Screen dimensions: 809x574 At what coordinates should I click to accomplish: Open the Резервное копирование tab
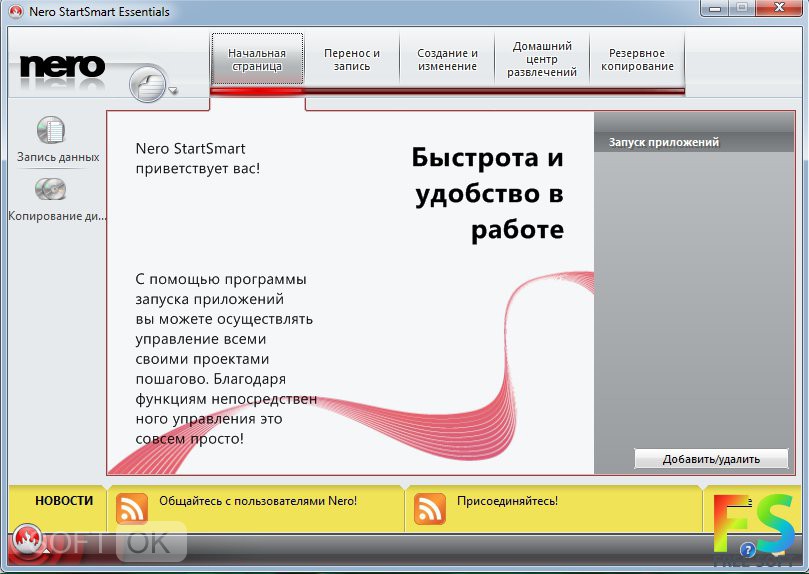click(637, 59)
